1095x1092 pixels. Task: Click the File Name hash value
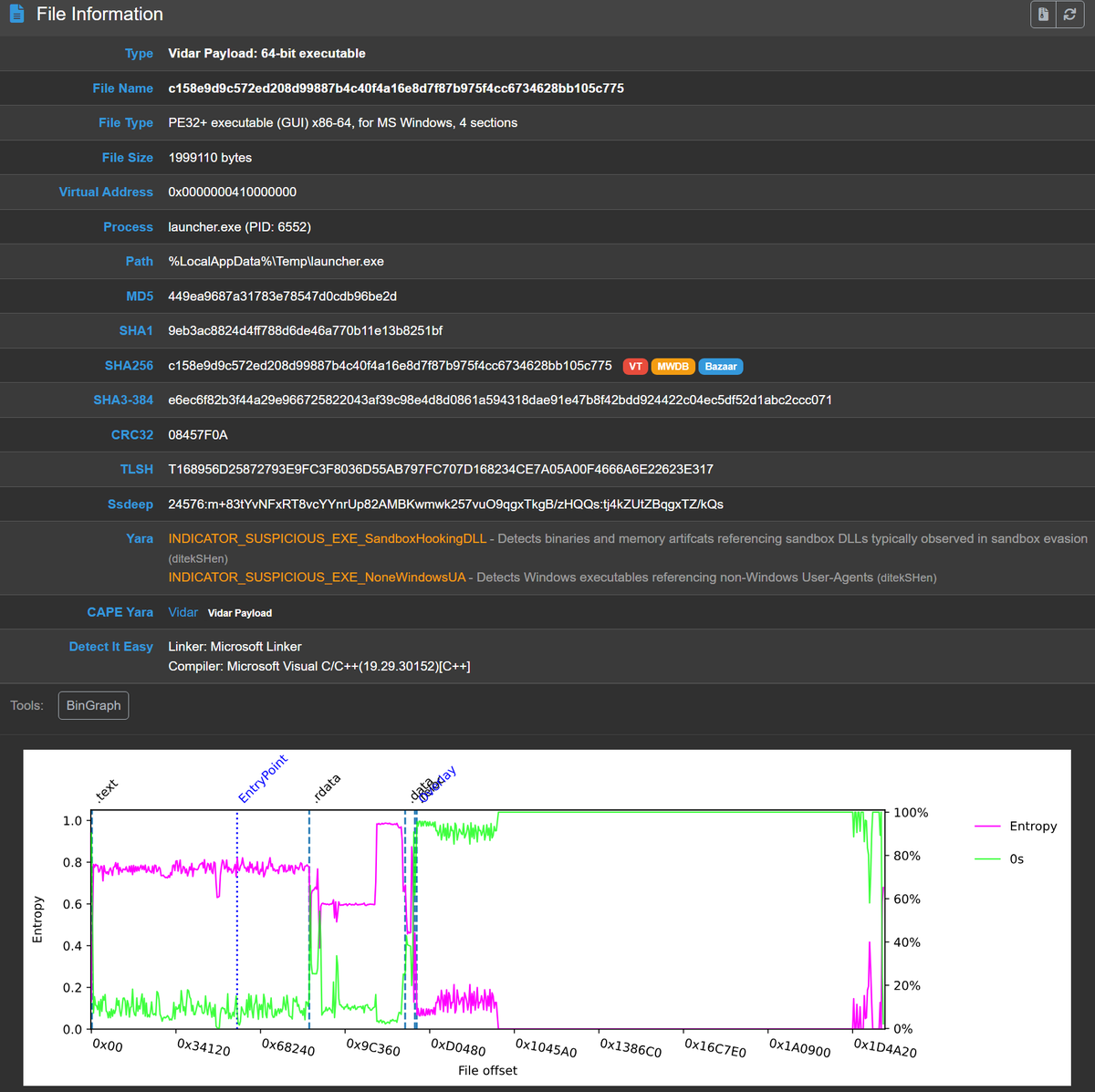coord(396,88)
